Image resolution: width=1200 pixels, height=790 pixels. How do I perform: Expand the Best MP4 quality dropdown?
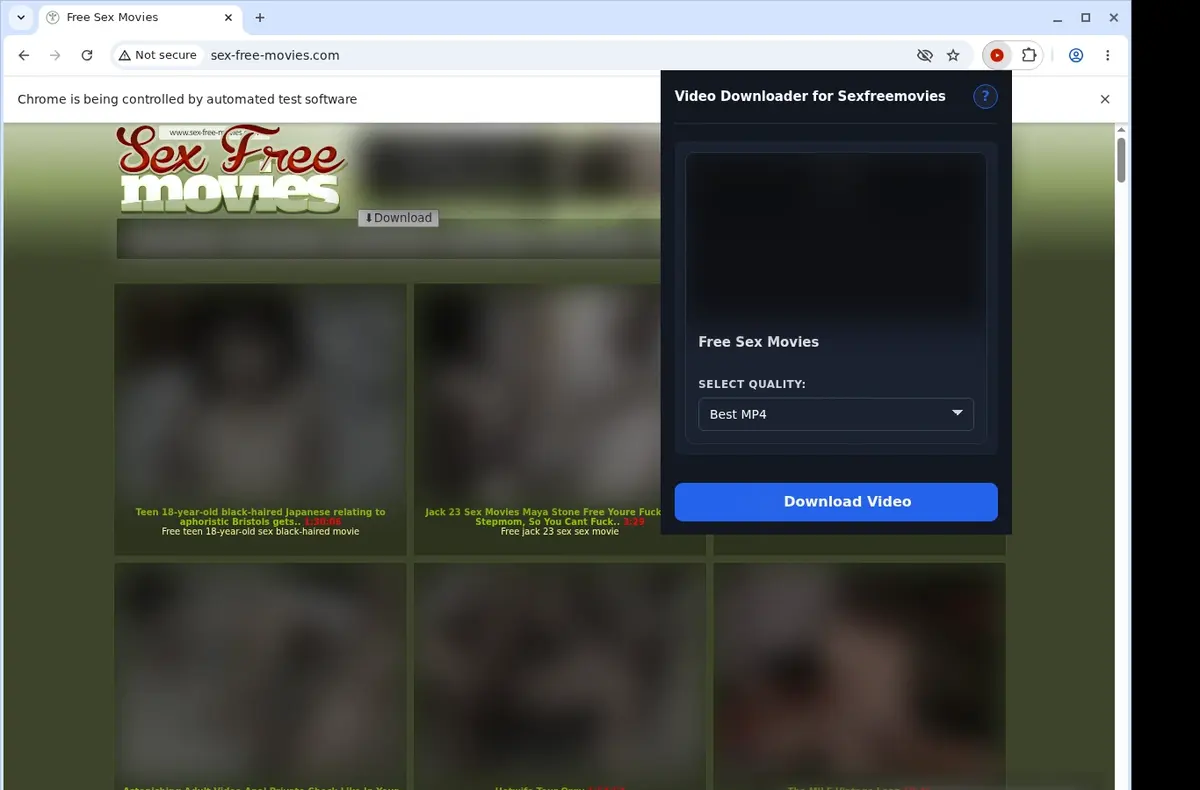coord(836,414)
